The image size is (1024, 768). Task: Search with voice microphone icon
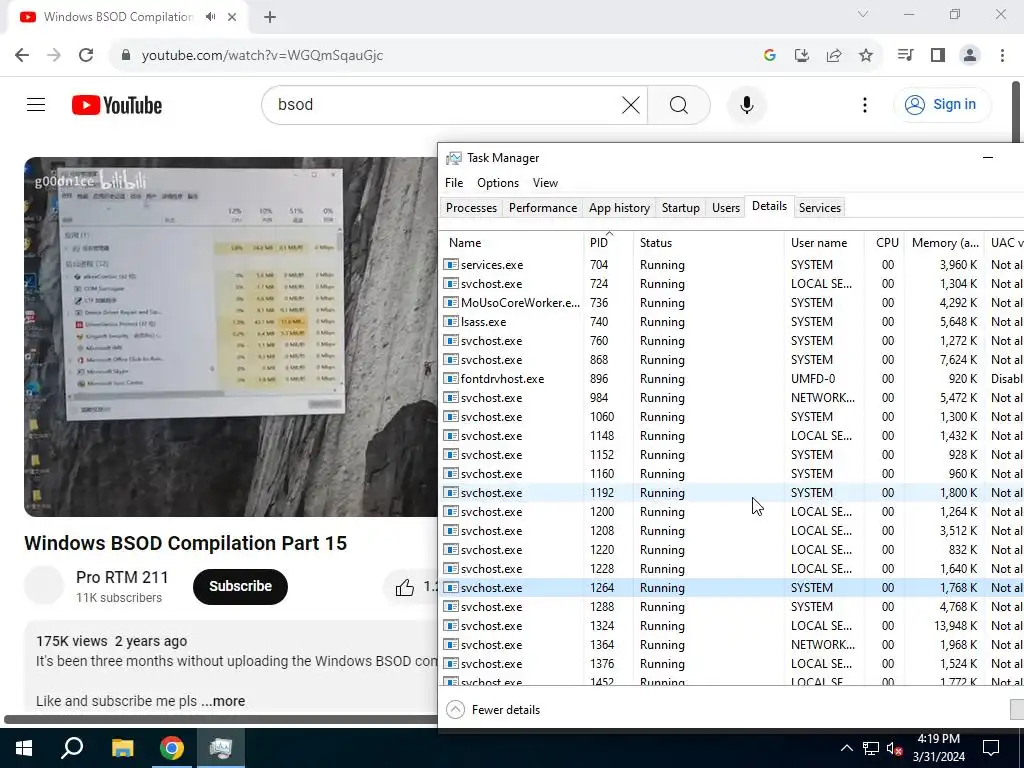coord(746,104)
